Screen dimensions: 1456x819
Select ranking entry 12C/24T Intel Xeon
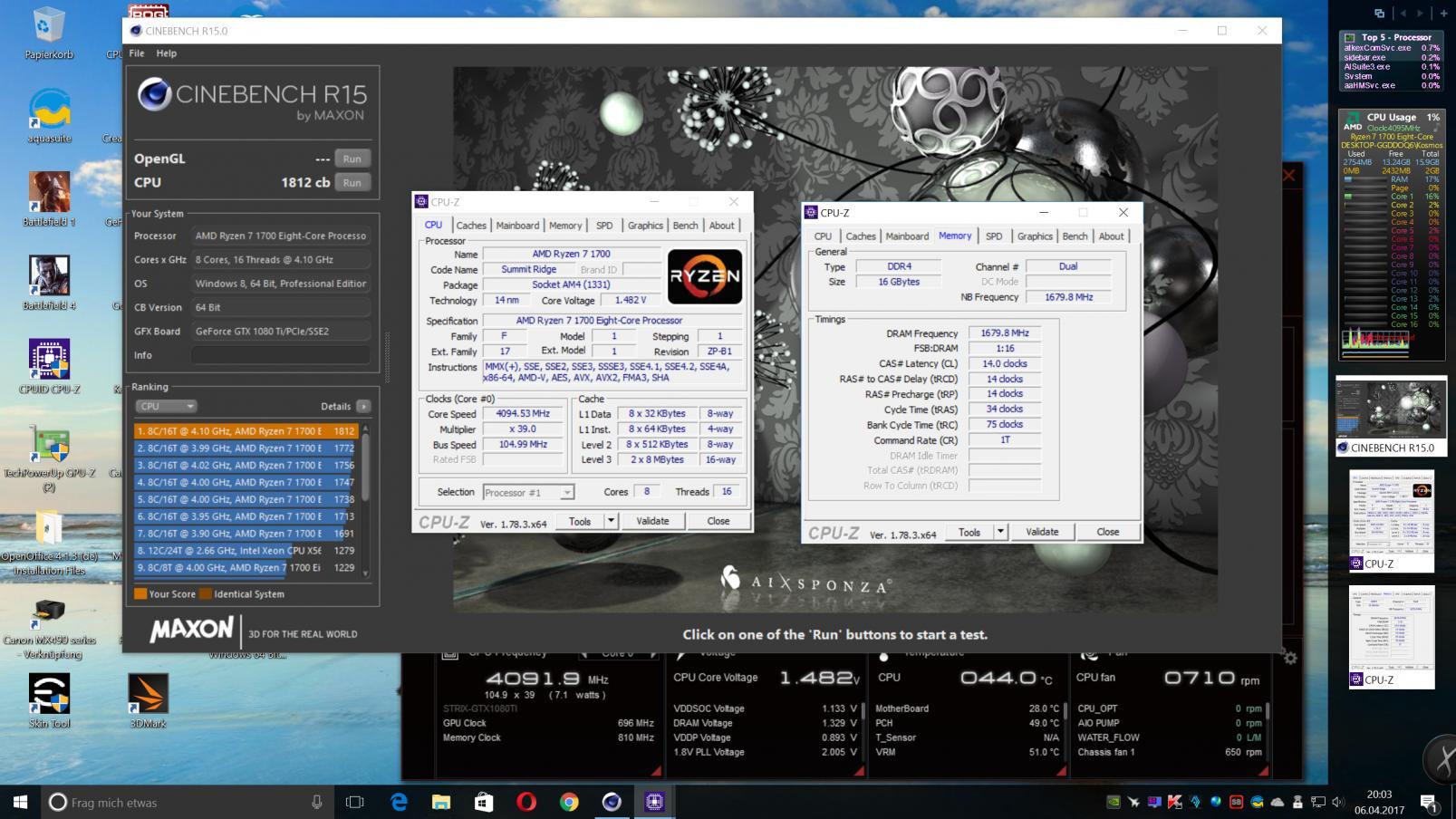(x=246, y=550)
